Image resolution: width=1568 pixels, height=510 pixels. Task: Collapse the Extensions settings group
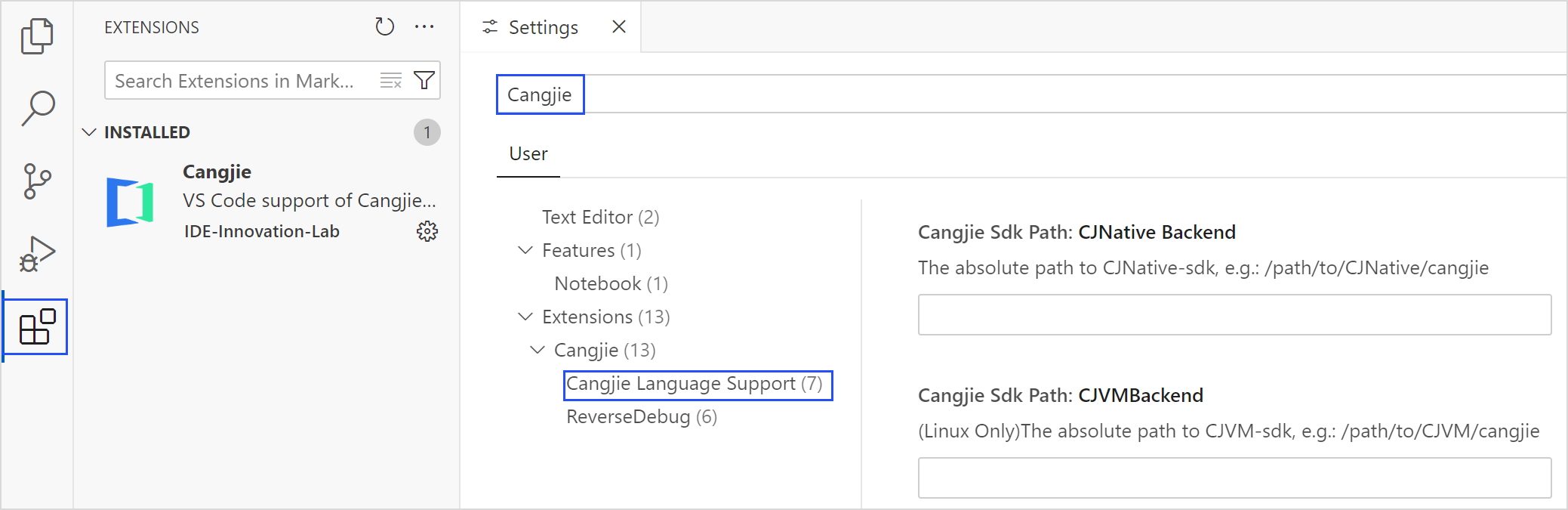pos(525,317)
